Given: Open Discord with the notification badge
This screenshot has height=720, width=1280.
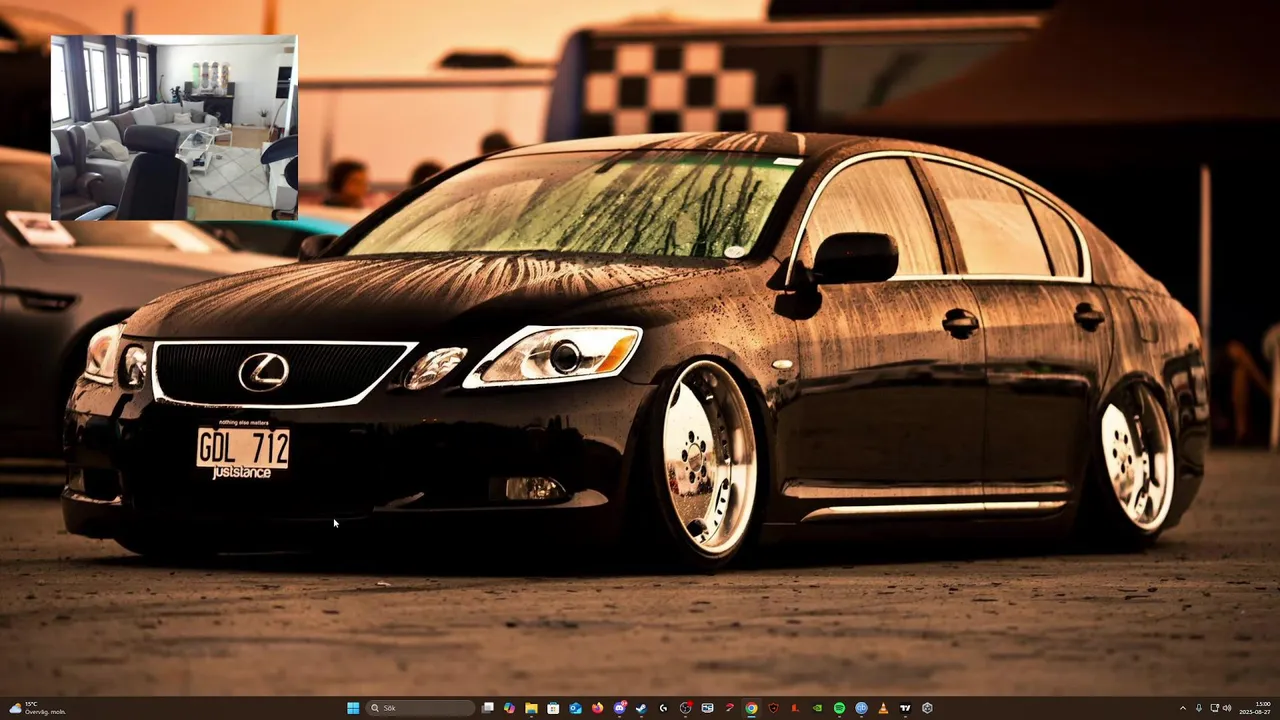Looking at the screenshot, I should click(620, 708).
